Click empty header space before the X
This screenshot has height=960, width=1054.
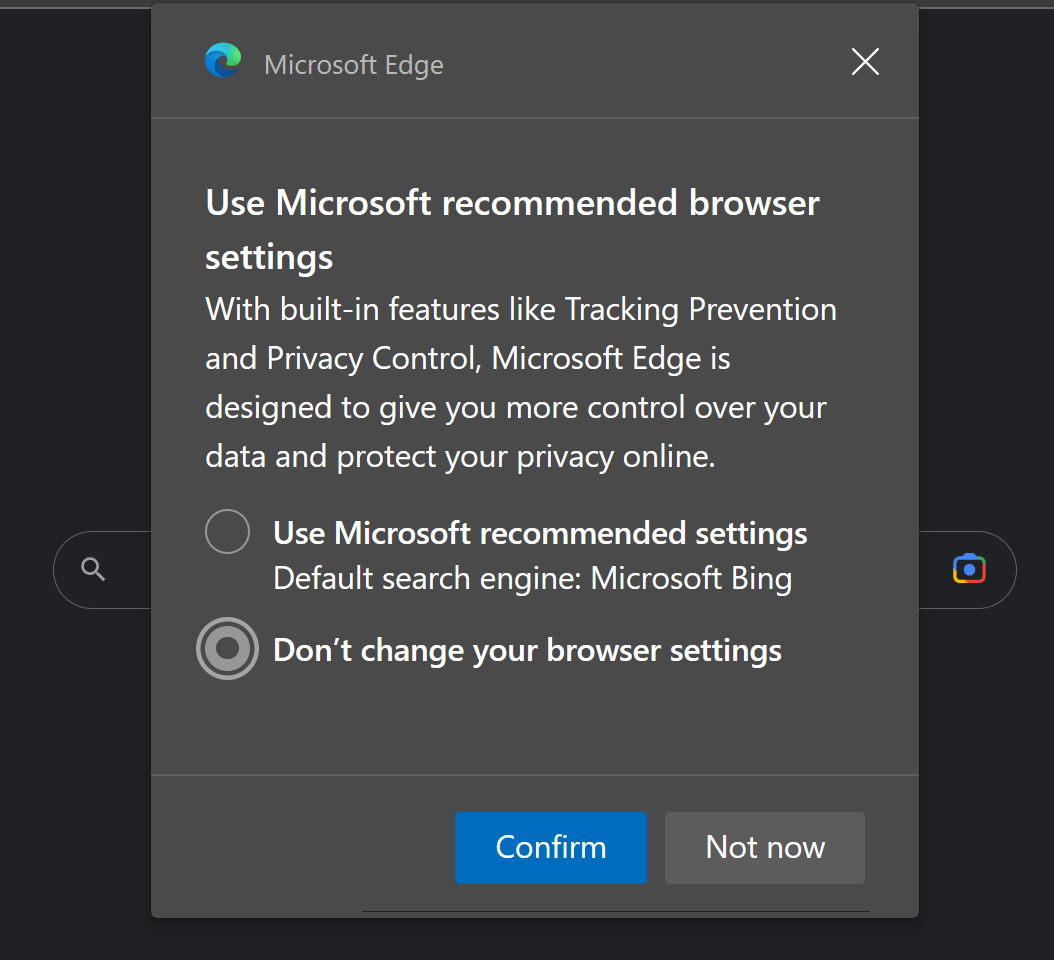click(x=645, y=62)
